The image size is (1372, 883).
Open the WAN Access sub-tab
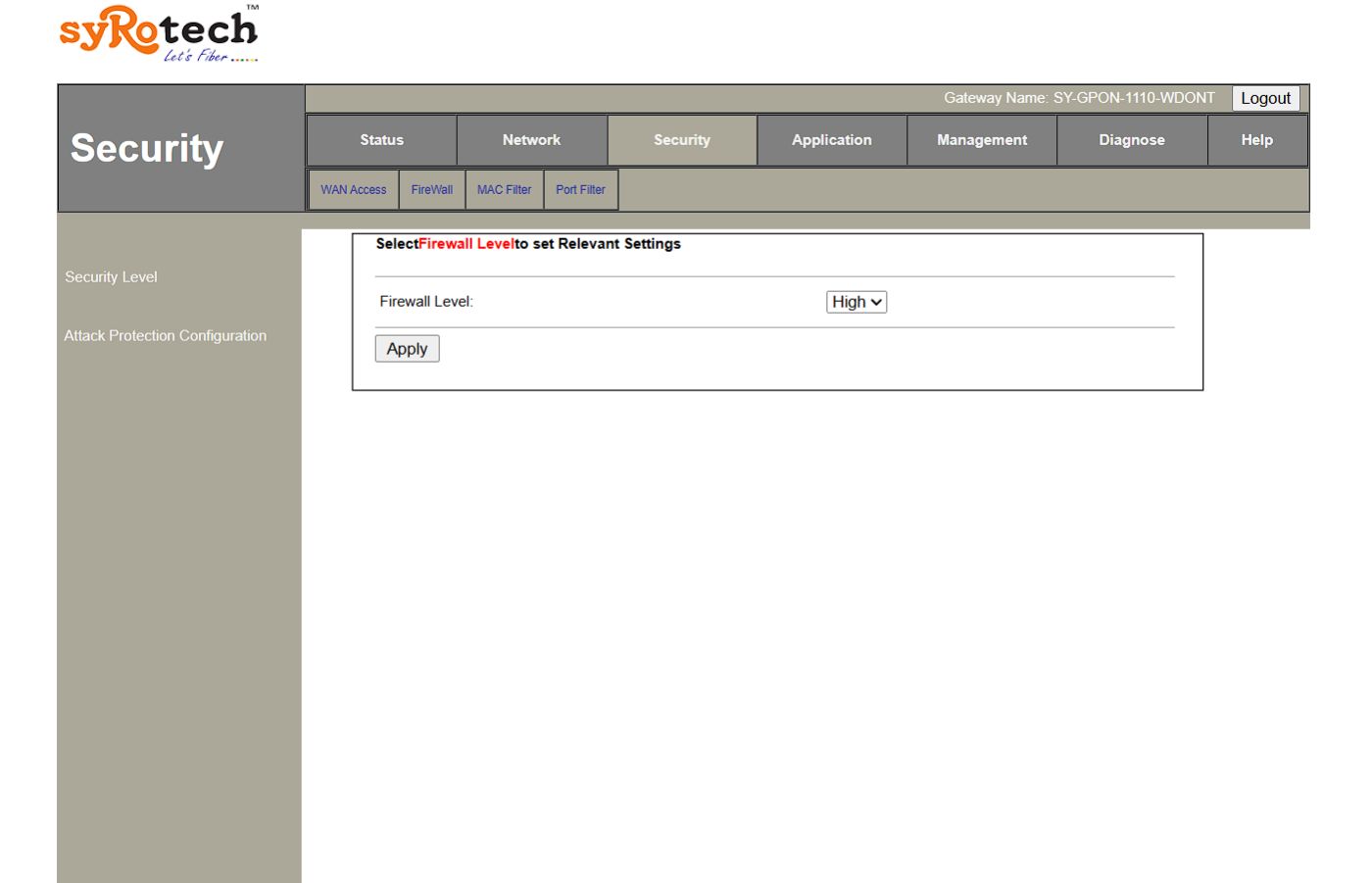pos(353,190)
